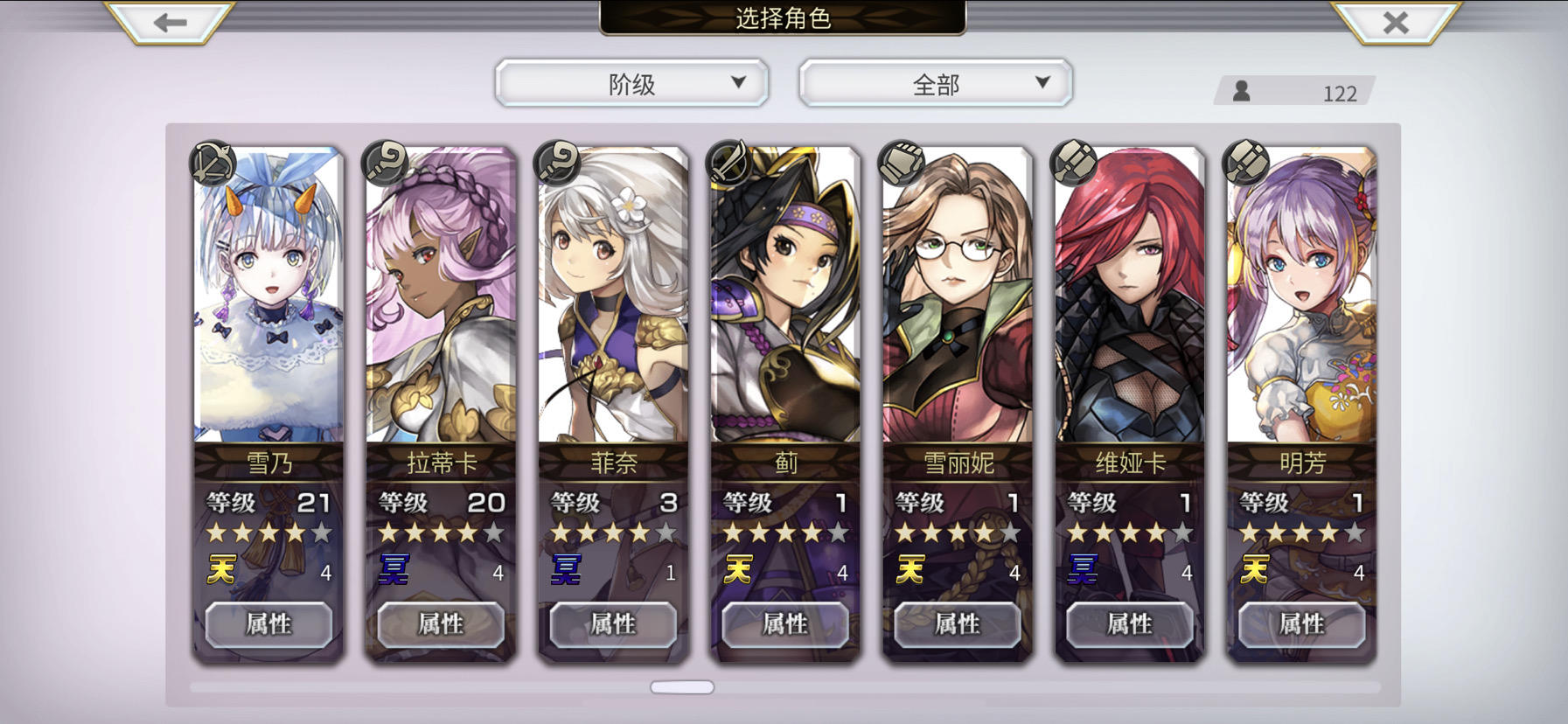The image size is (1568, 724).
Task: Close the character selection screen
Action: 1396,22
